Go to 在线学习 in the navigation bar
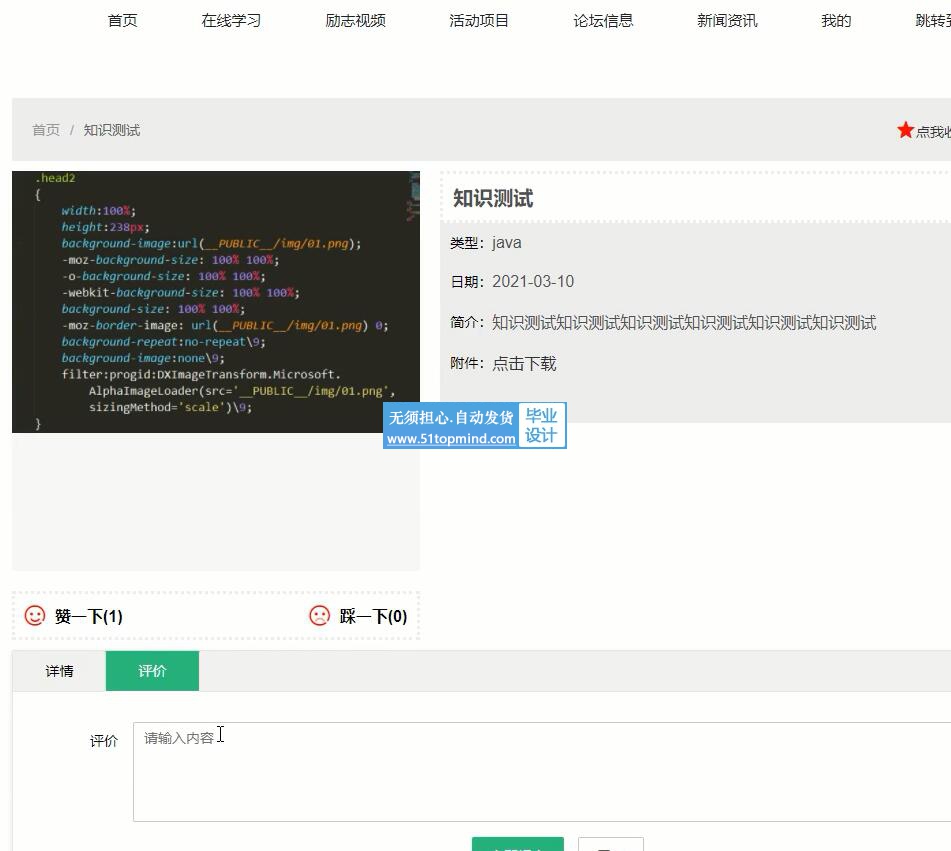The image size is (951, 851). pos(231,21)
